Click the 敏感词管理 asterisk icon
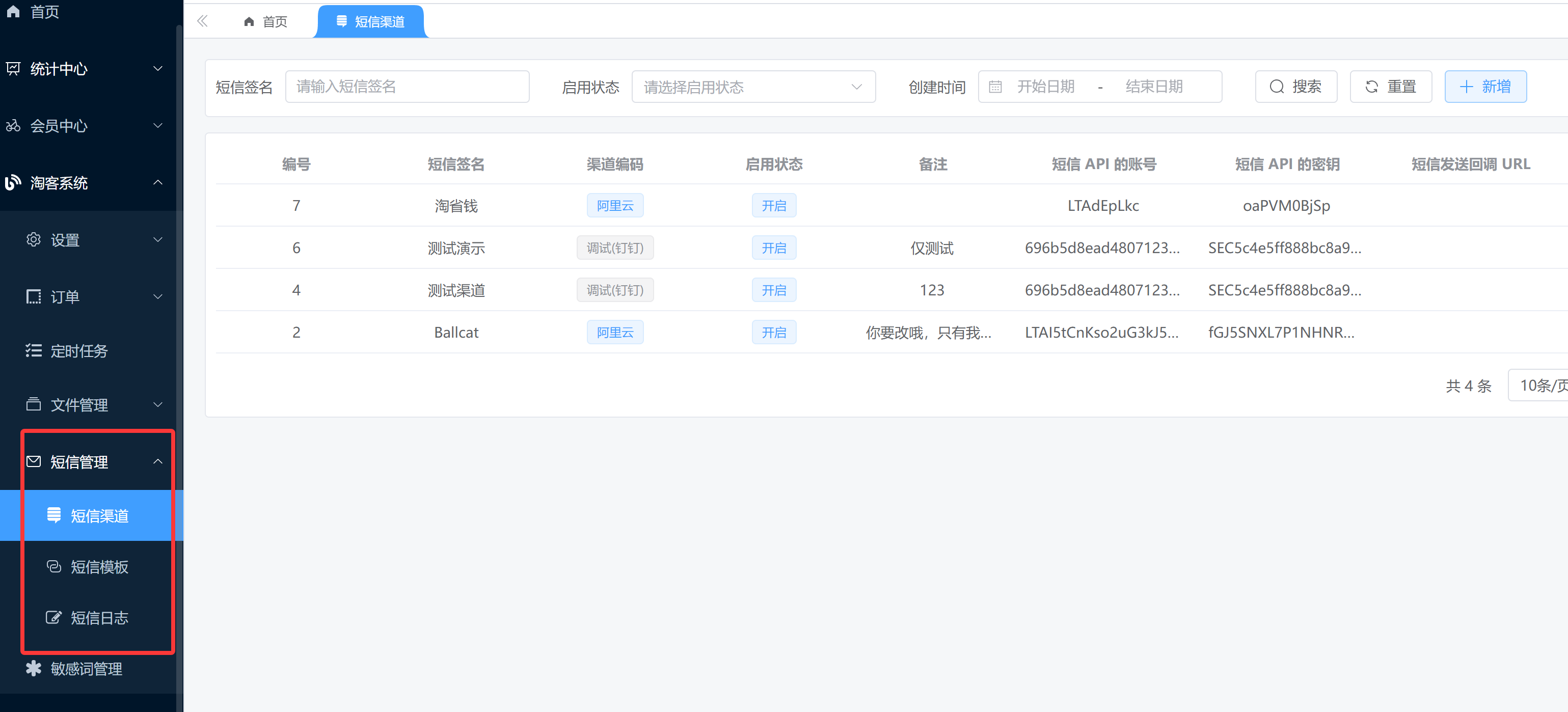1568x712 pixels. pos(34,668)
